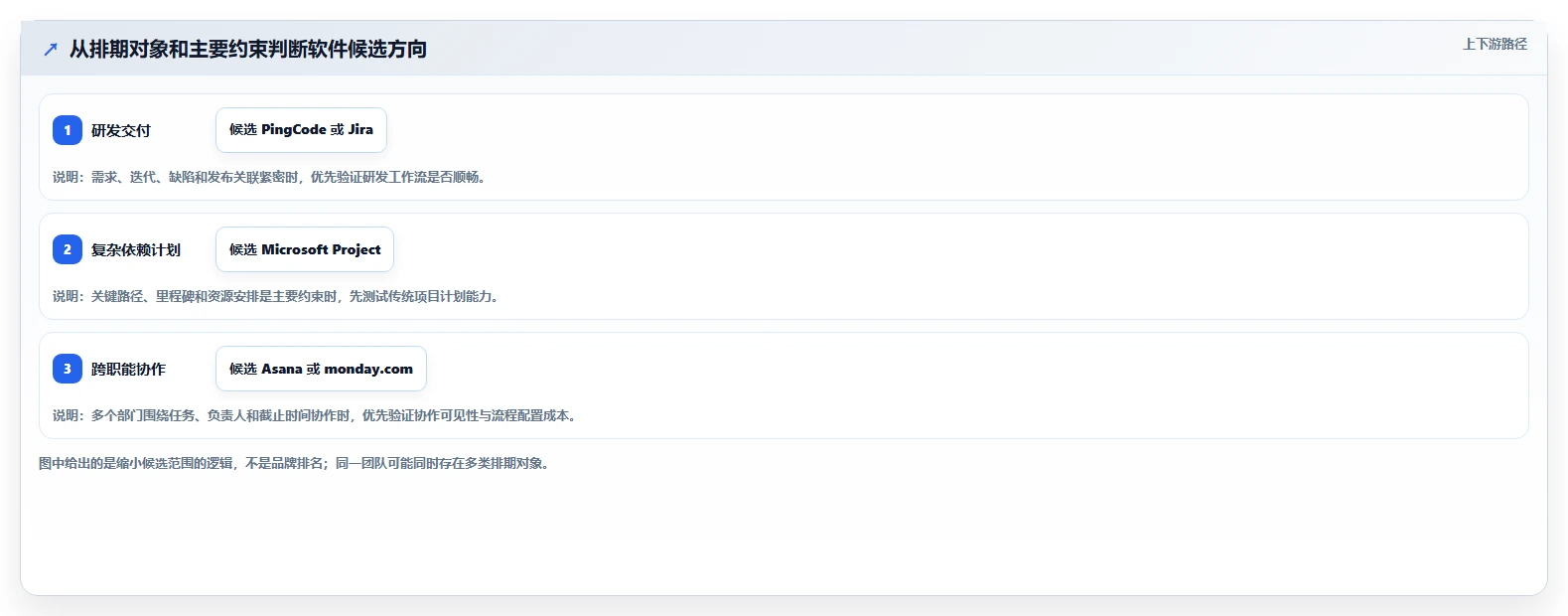
Task: Click the 上下游路径 label
Action: (x=1495, y=44)
